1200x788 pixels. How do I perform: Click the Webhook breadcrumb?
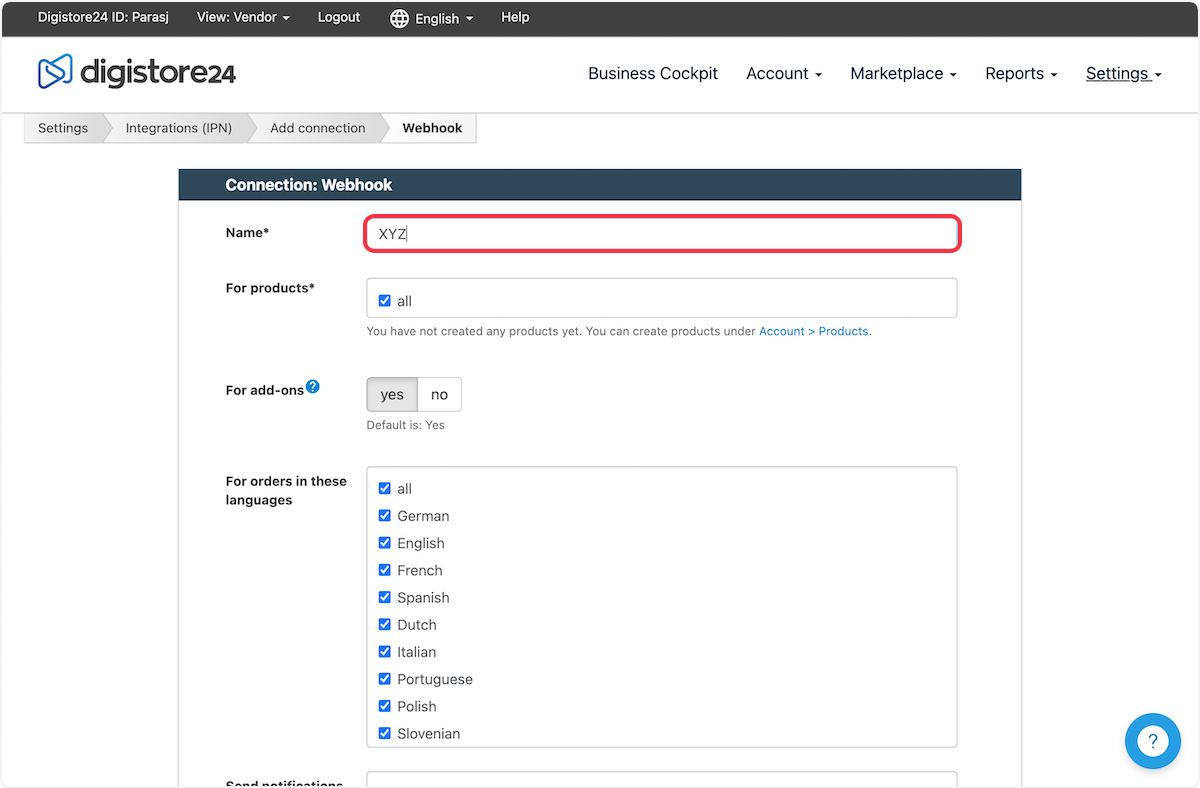(432, 128)
